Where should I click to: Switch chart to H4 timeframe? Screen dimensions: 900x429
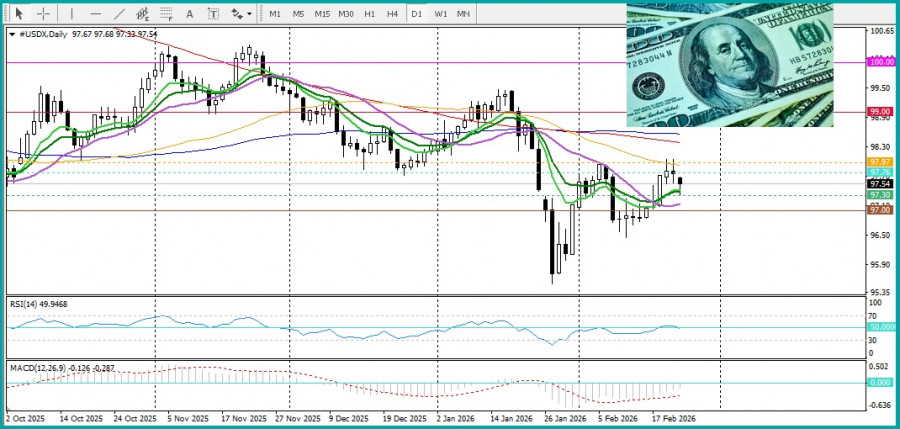pos(393,14)
